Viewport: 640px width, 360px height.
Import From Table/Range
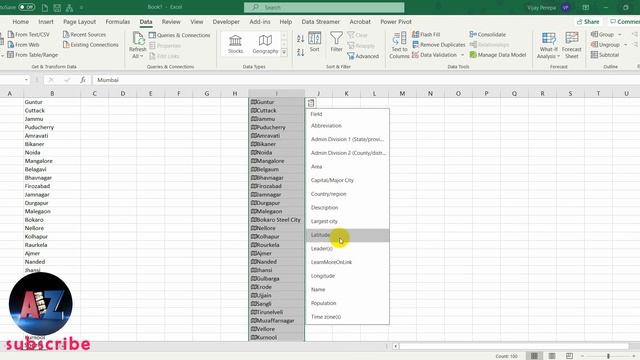coord(33,55)
